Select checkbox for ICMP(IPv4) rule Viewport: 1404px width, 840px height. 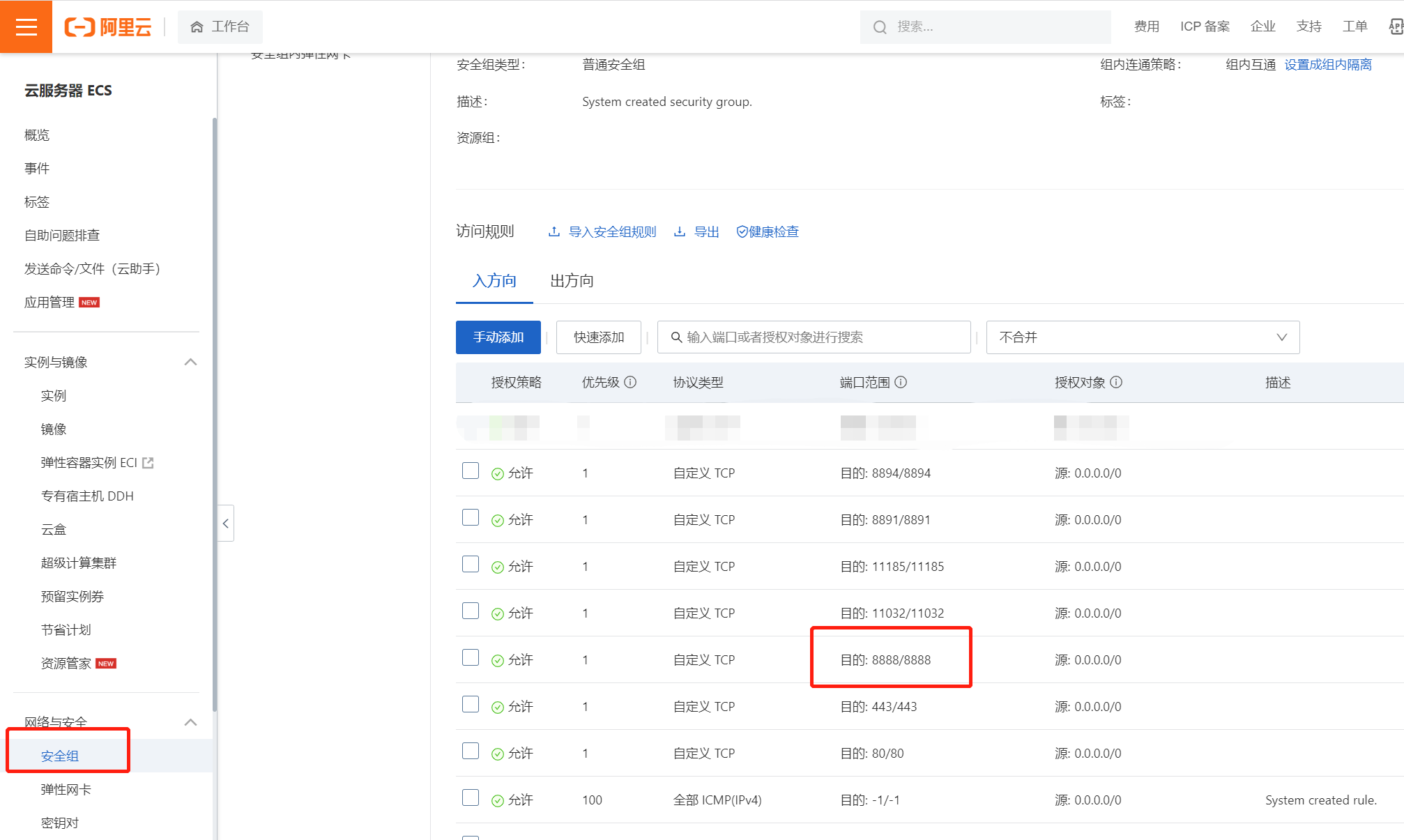pos(471,797)
